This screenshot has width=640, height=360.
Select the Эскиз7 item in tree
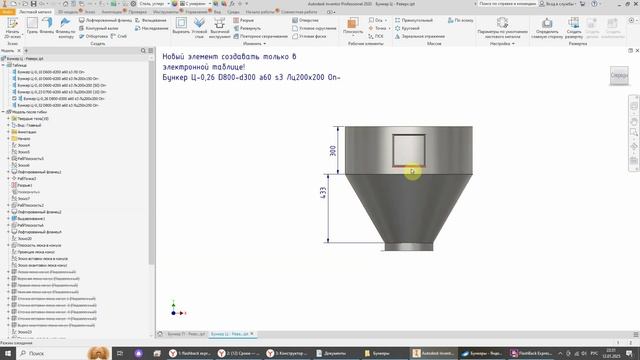(x=24, y=198)
